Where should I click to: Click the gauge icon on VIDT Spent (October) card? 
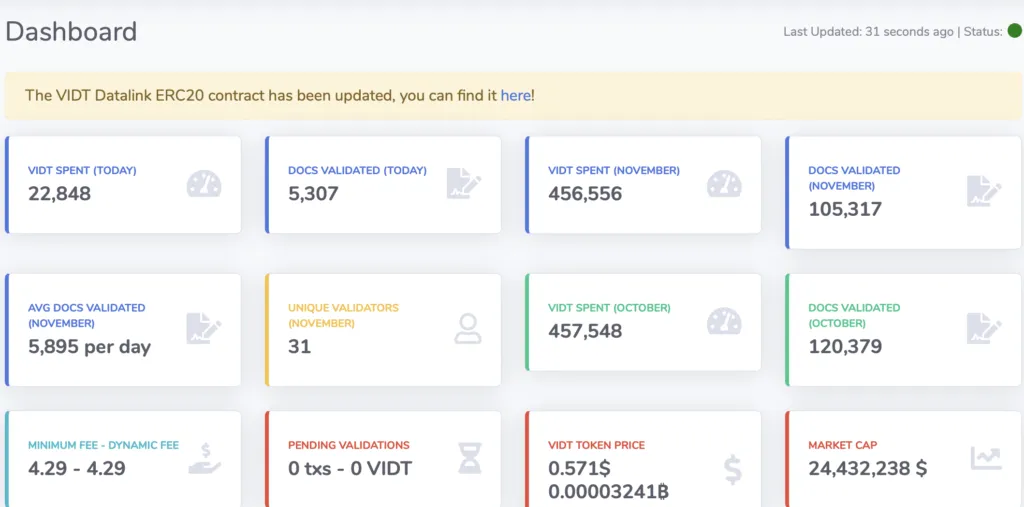pyautogui.click(x=724, y=321)
